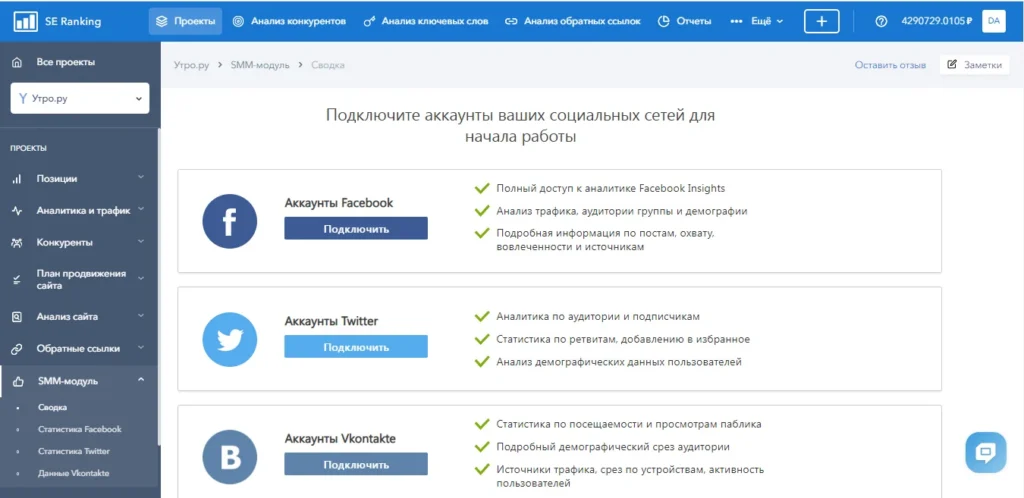Click the Обратные ссылки link icon
This screenshot has height=498, width=1024.
[17, 349]
